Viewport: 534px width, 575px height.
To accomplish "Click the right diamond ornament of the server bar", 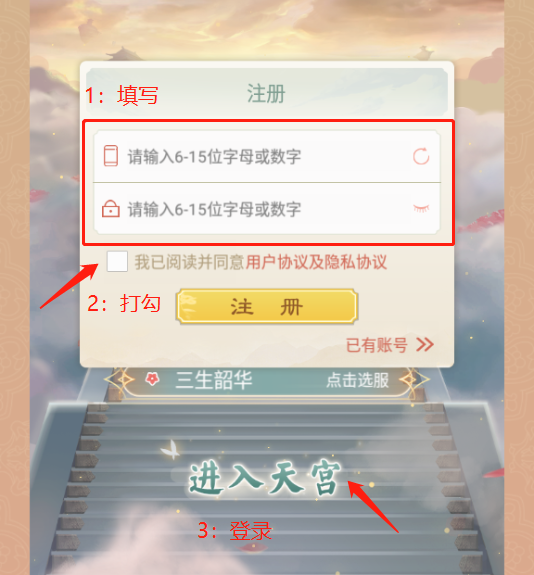I will pos(414,380).
